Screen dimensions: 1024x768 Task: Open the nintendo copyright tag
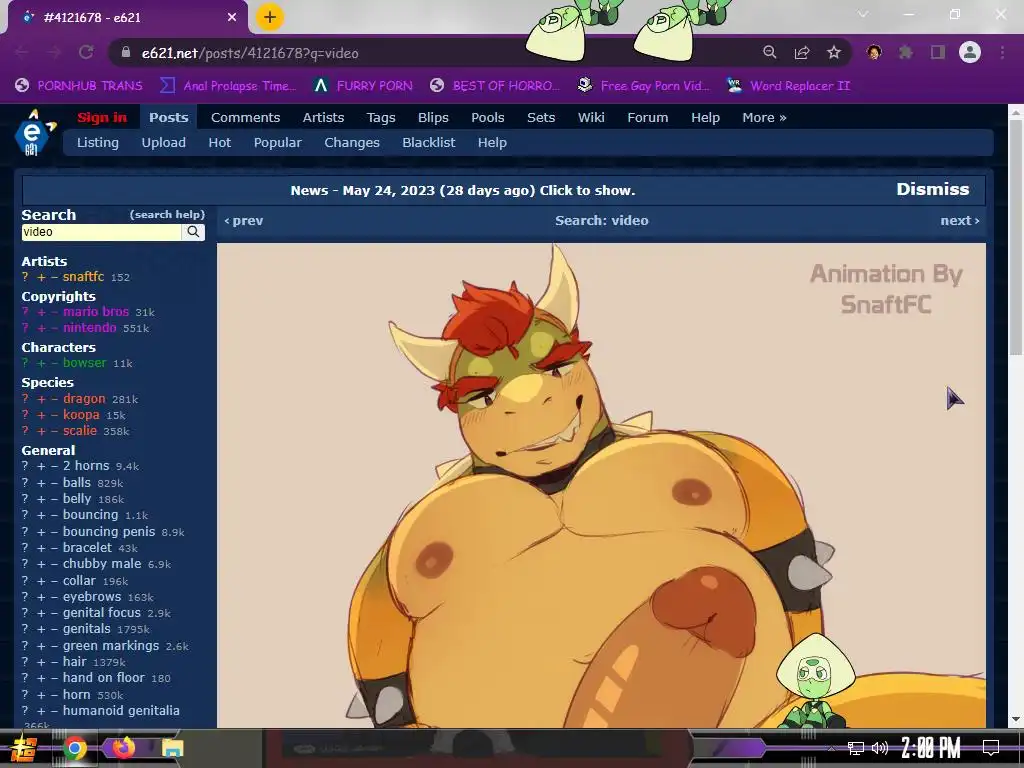(x=89, y=328)
